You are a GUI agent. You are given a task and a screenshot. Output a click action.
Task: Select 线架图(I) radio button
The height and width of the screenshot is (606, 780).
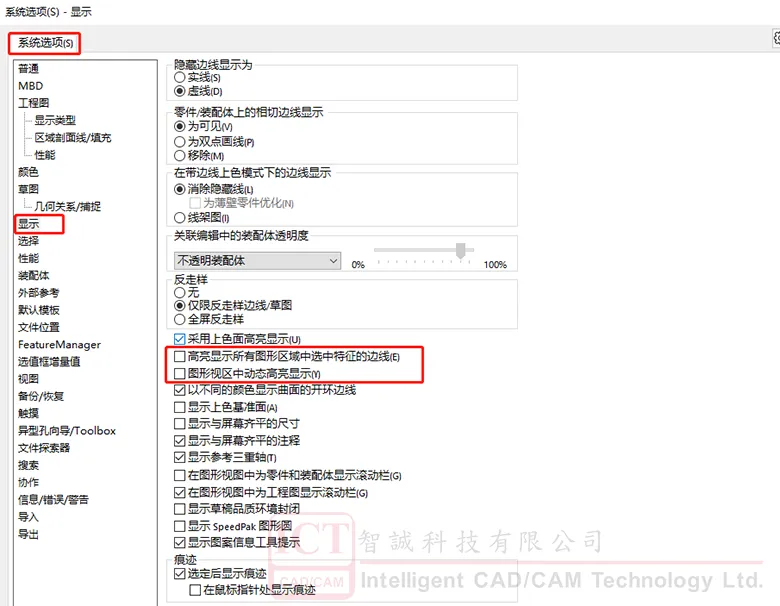coord(180,218)
